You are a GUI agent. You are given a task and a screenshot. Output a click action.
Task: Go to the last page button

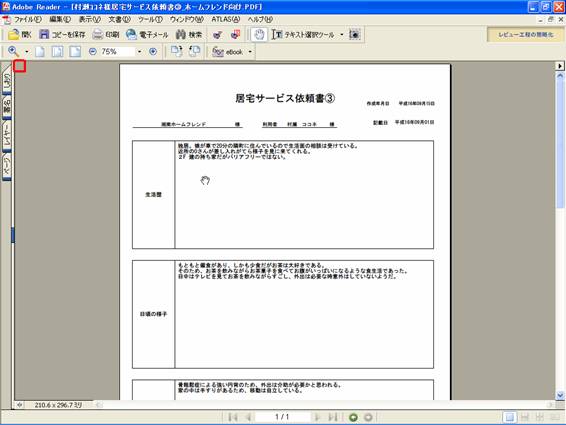[332, 417]
